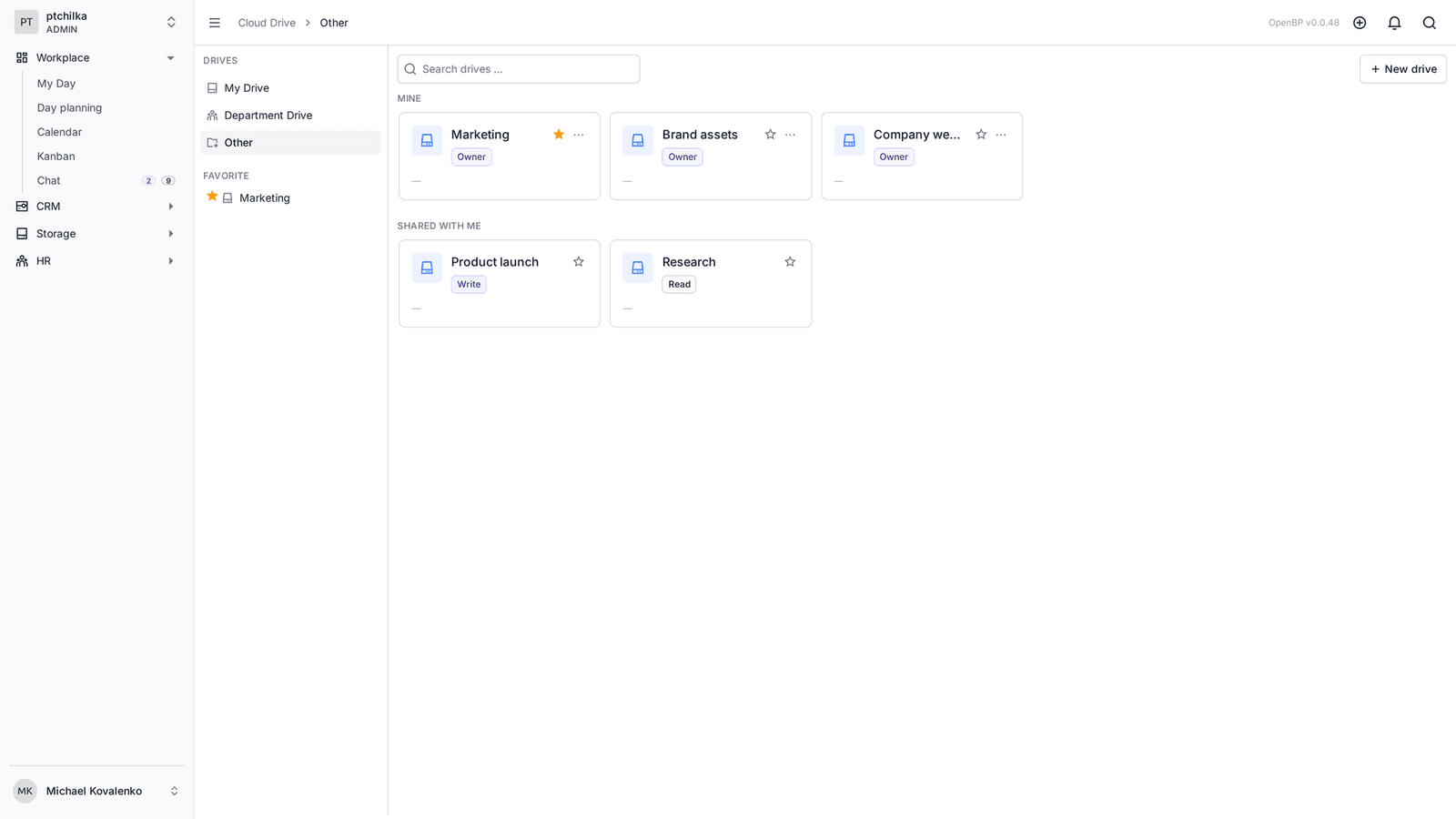Click the Storage label in sidebar
Viewport: 1456px width, 819px height.
(56, 234)
